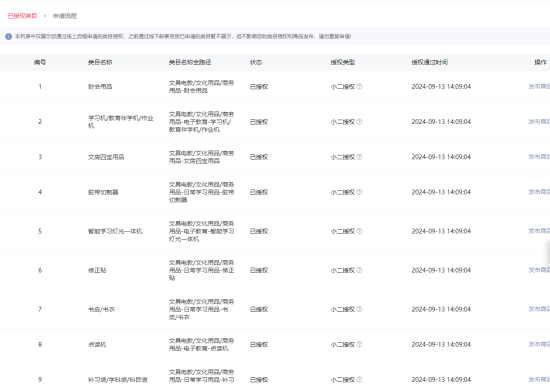Viewport: 550px width, 384px height.
Task: Open the authorization type tooltip in row 4
Action: 359,192
